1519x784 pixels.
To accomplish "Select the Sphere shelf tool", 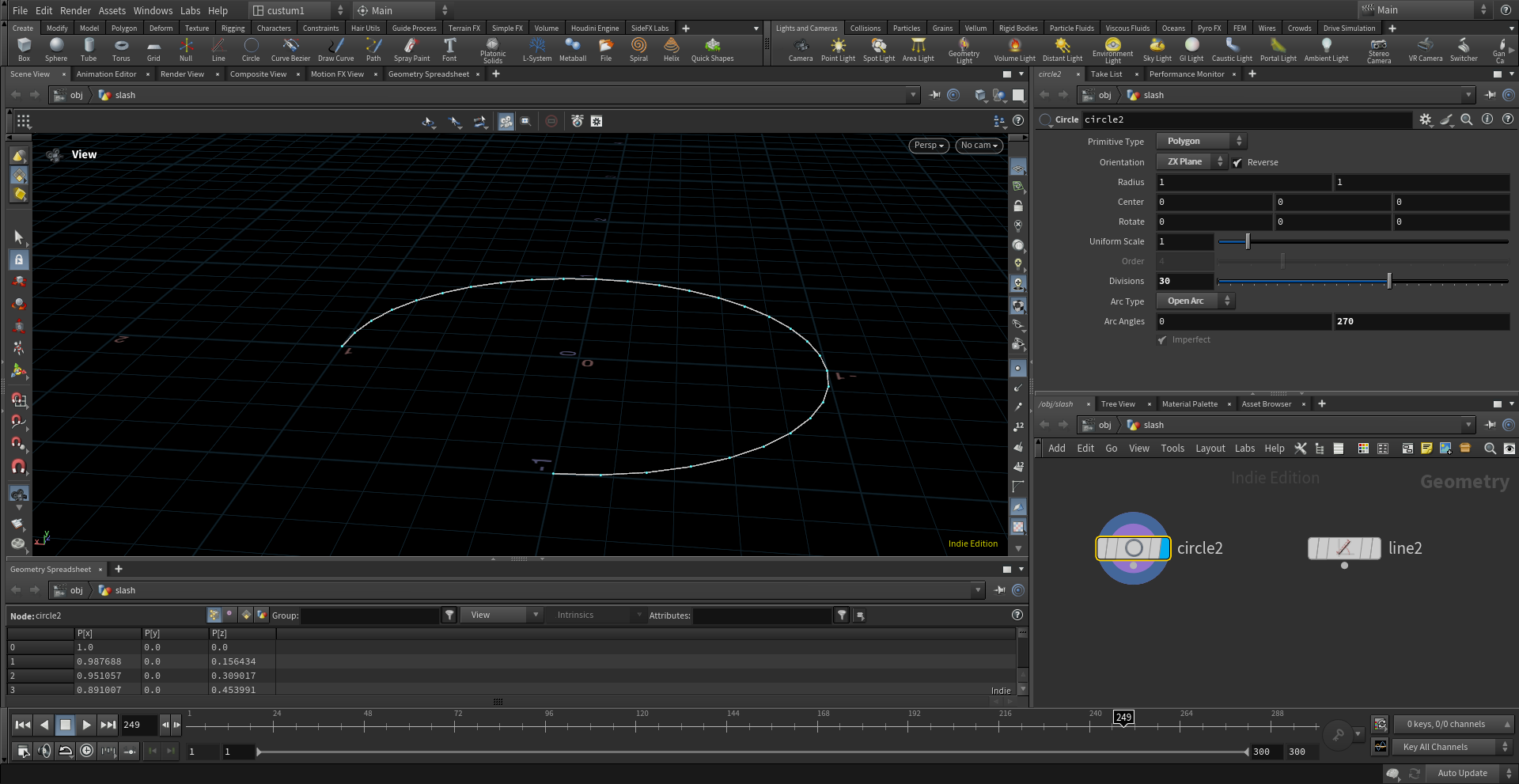I will [x=56, y=49].
